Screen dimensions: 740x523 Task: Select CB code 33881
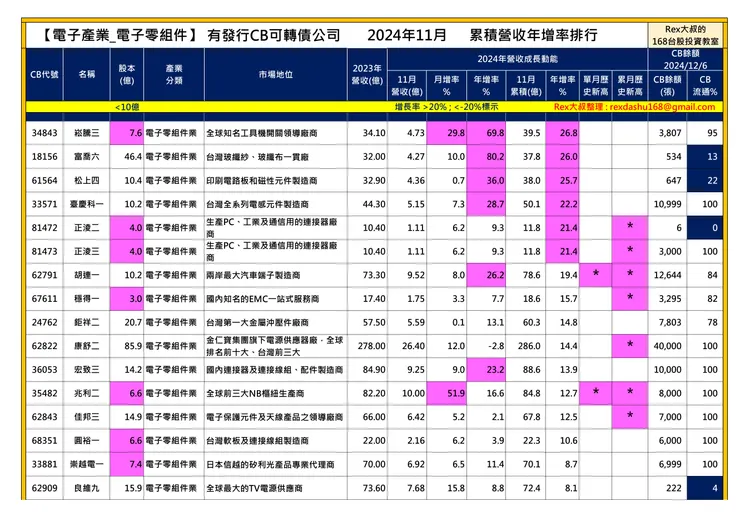click(44, 464)
